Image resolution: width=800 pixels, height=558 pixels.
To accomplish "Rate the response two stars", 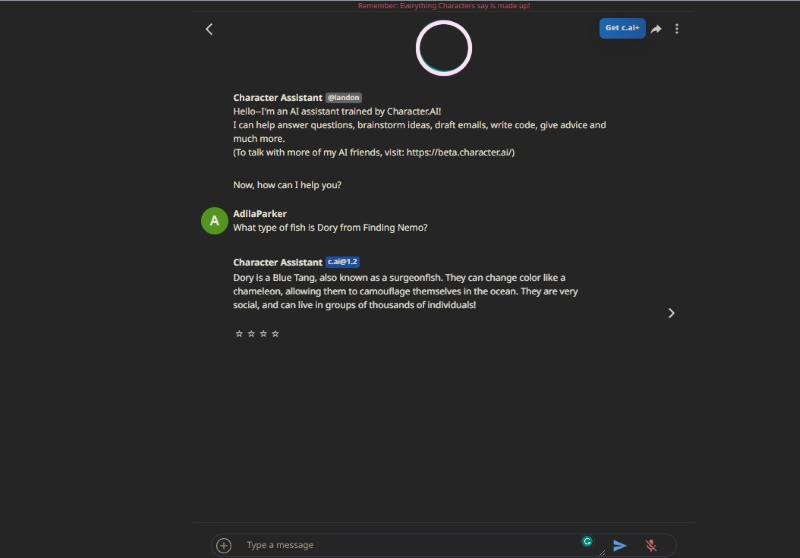I will tap(251, 334).
